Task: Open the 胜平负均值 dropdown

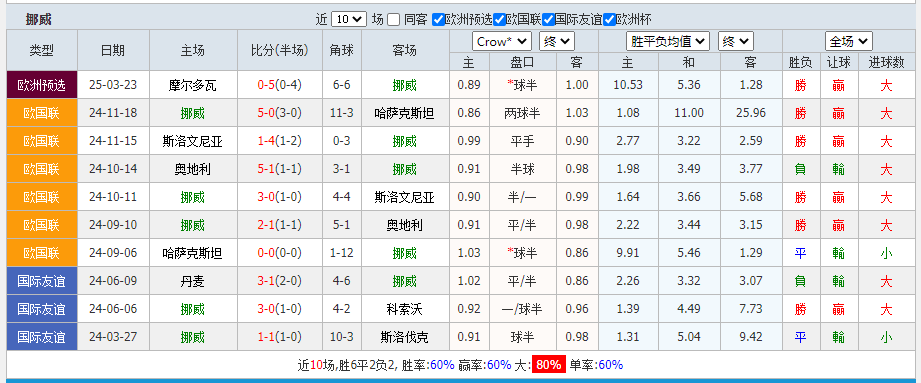Action: (x=668, y=41)
